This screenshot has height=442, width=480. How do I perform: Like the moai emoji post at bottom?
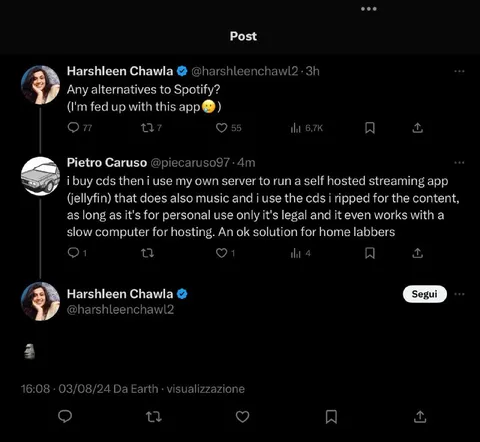click(242, 417)
